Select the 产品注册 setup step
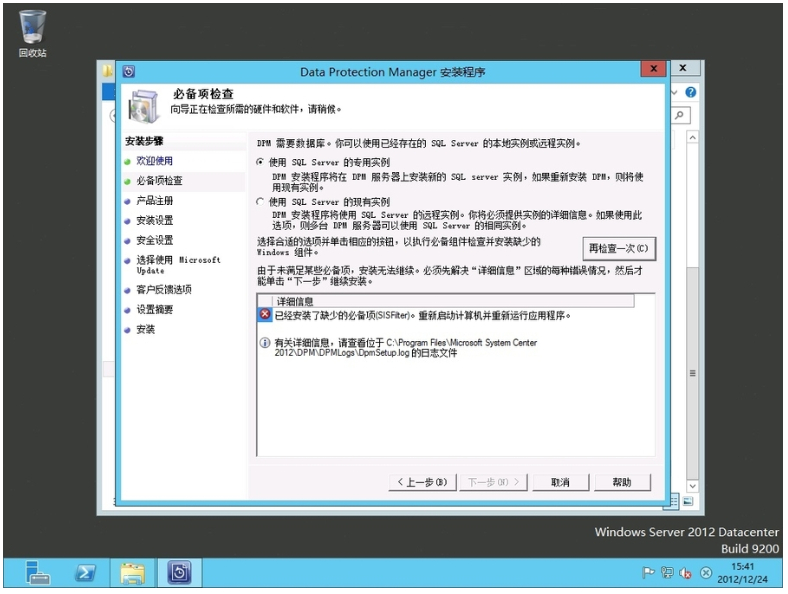The image size is (788, 594). 154,201
